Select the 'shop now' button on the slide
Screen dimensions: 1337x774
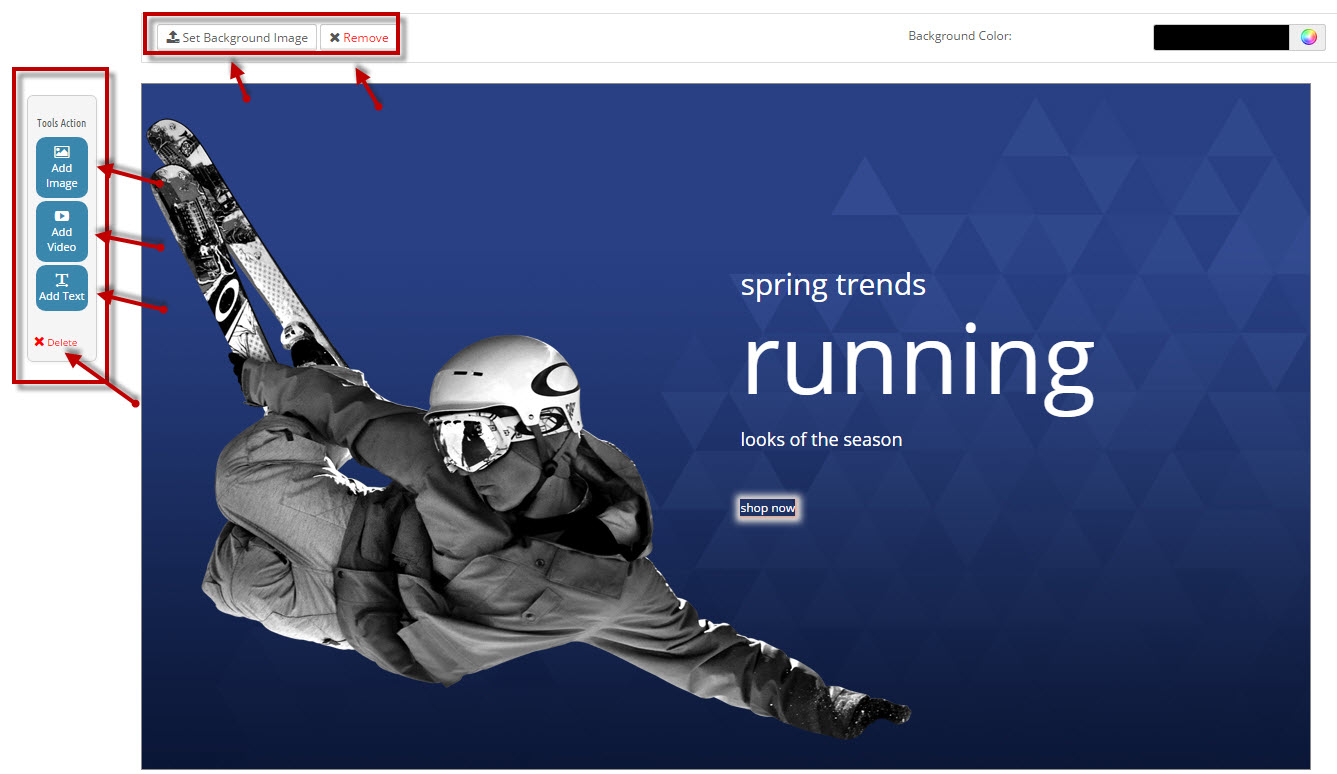pos(768,508)
